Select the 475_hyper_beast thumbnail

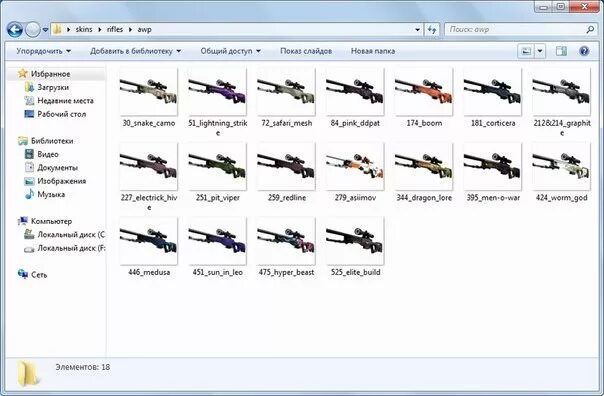pos(286,241)
